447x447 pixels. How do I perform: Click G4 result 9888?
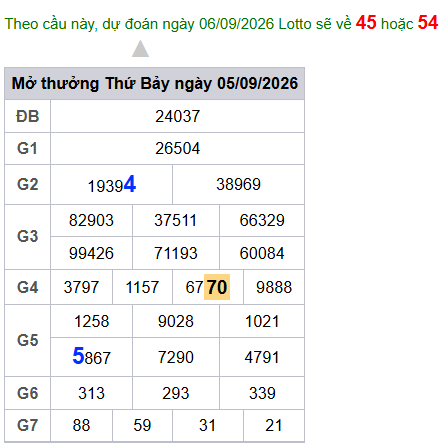point(274,287)
